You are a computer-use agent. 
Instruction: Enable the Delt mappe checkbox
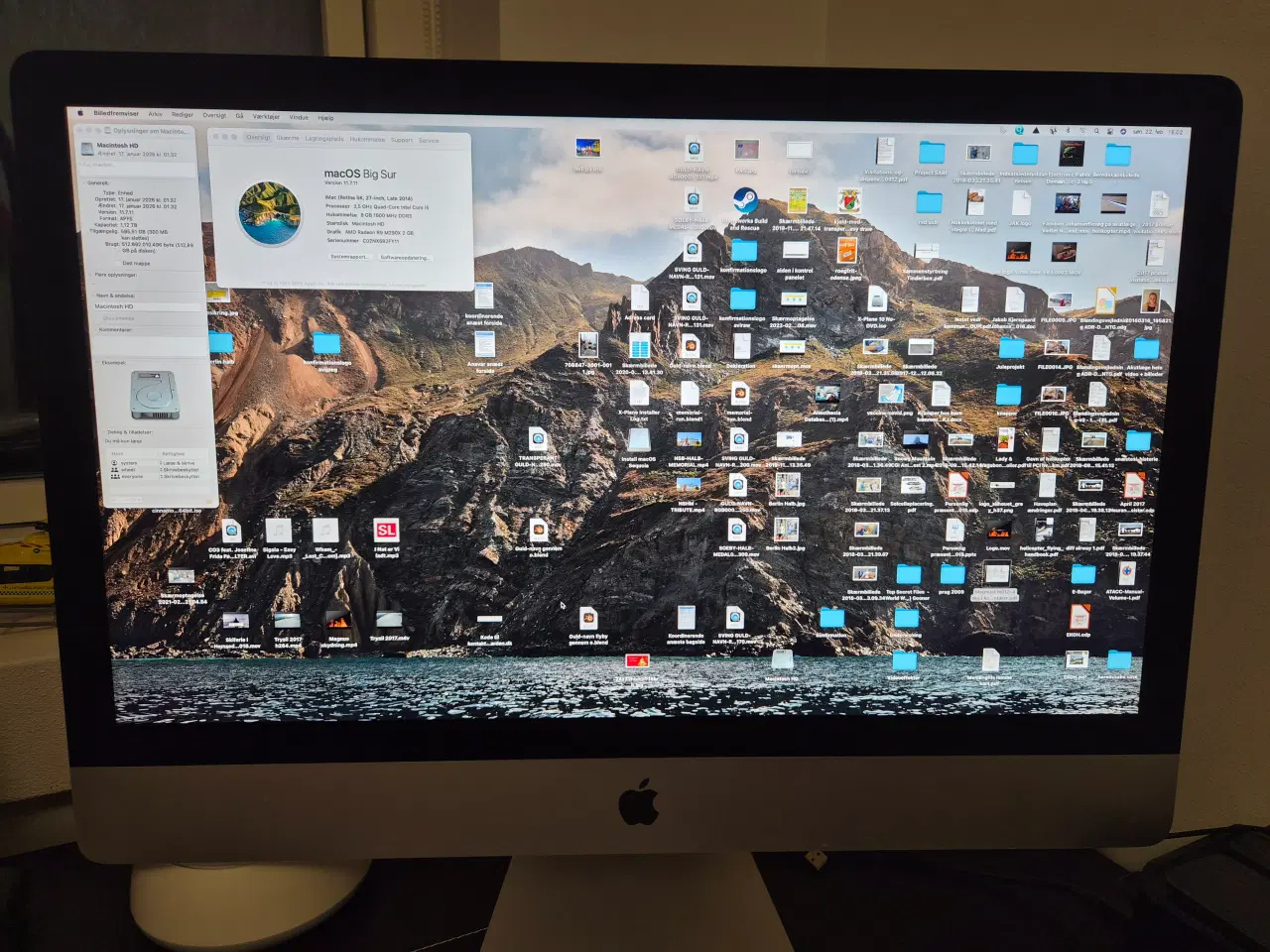click(x=118, y=262)
